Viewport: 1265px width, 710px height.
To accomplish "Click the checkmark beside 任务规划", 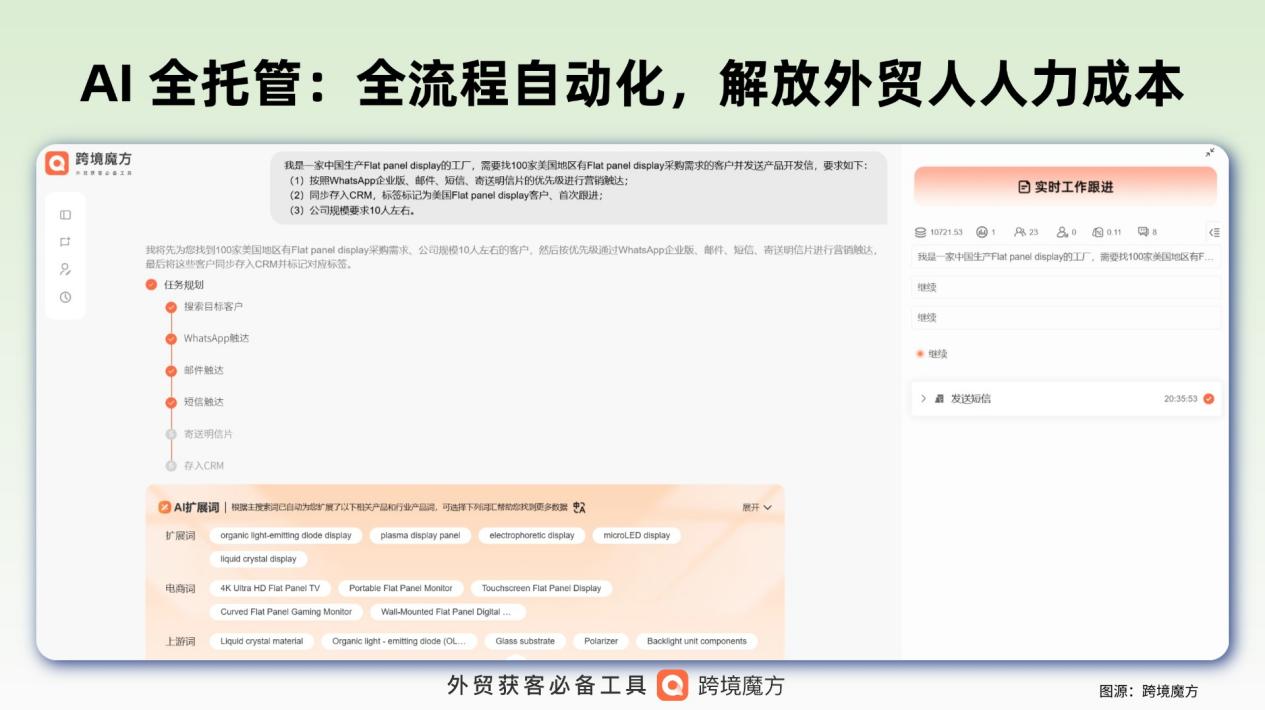I will tap(152, 285).
